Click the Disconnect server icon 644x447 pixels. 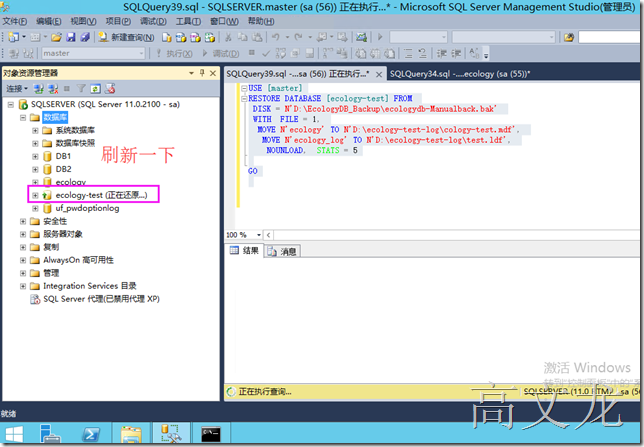click(53, 88)
